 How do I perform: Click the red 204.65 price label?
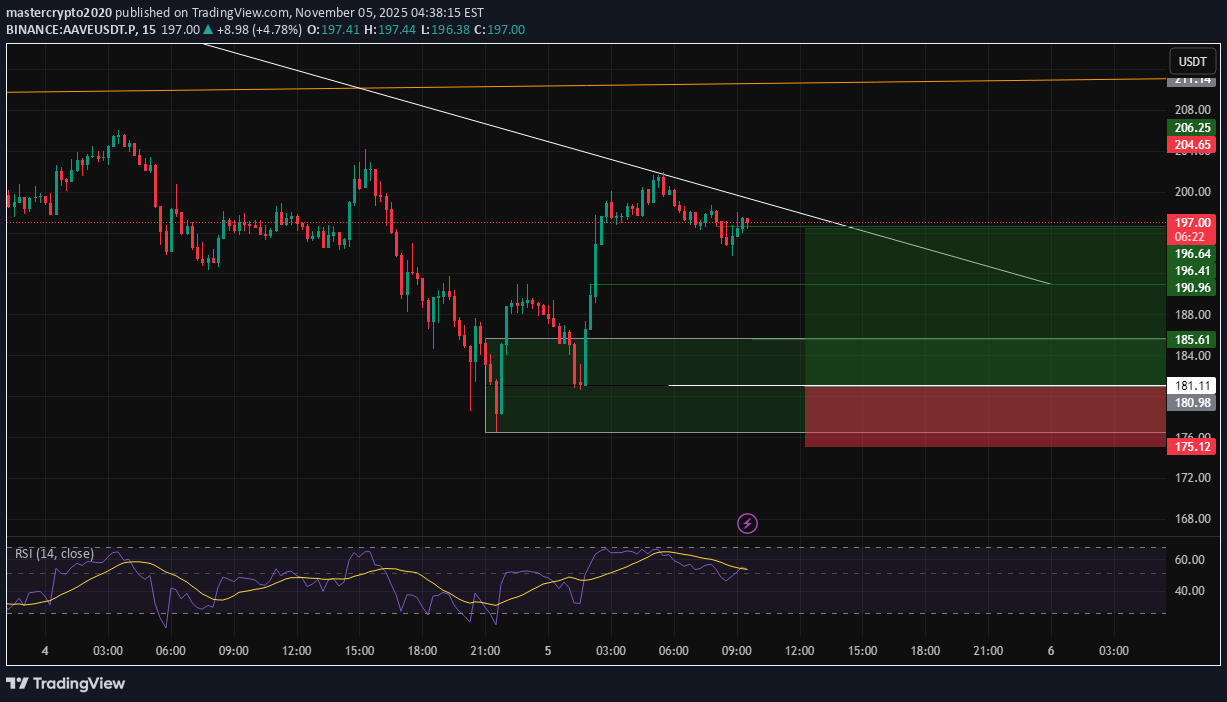coord(1192,145)
